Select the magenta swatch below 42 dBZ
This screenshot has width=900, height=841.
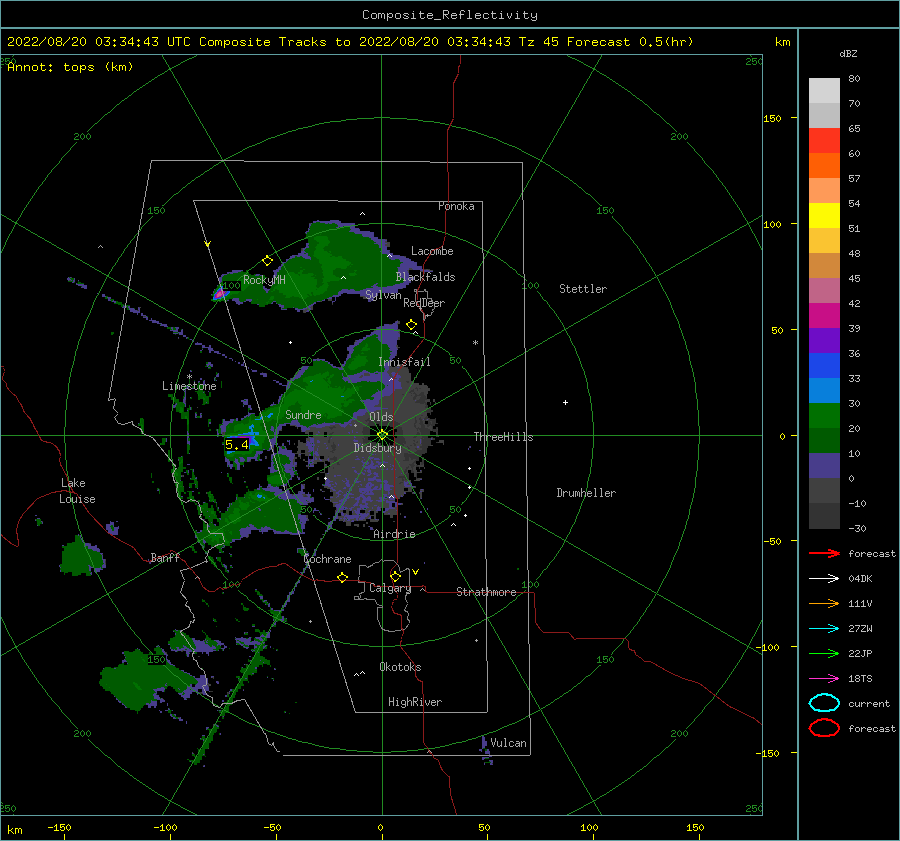(824, 316)
